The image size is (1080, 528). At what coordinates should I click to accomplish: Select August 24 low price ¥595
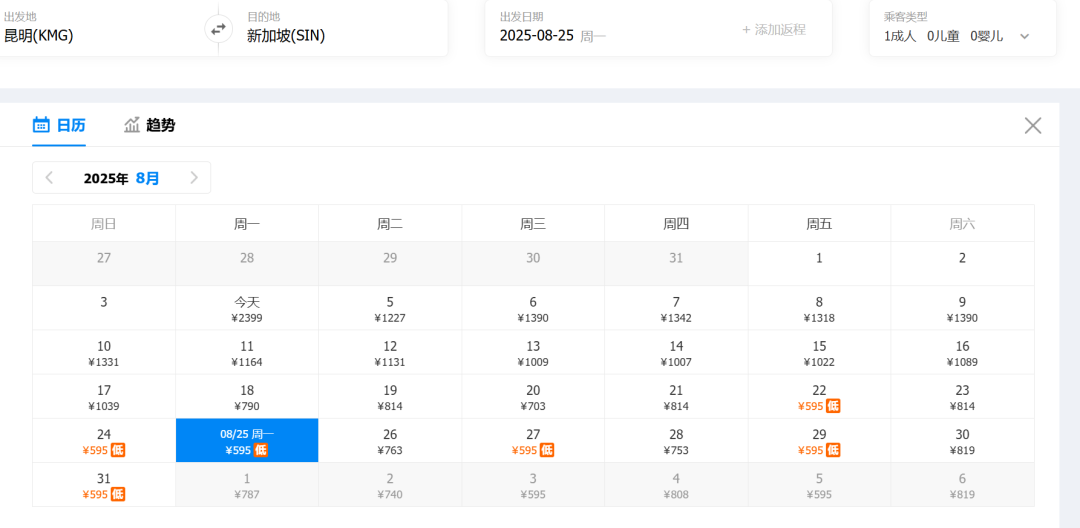coord(104,441)
